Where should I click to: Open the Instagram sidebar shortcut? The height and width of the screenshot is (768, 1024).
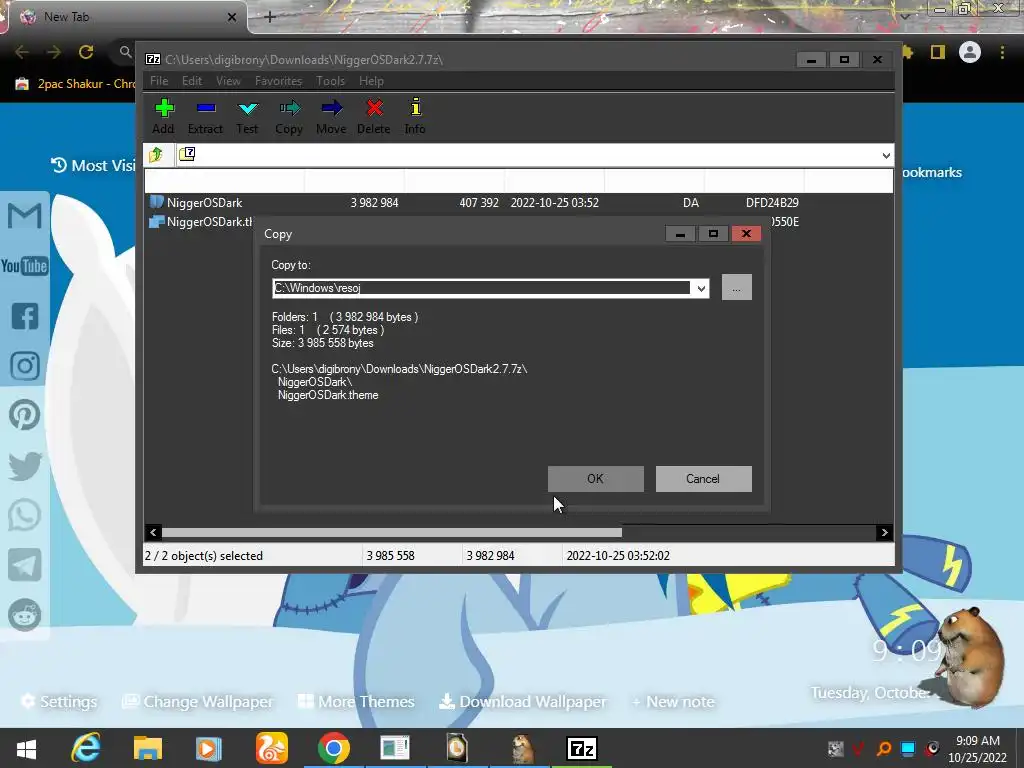[x=25, y=366]
